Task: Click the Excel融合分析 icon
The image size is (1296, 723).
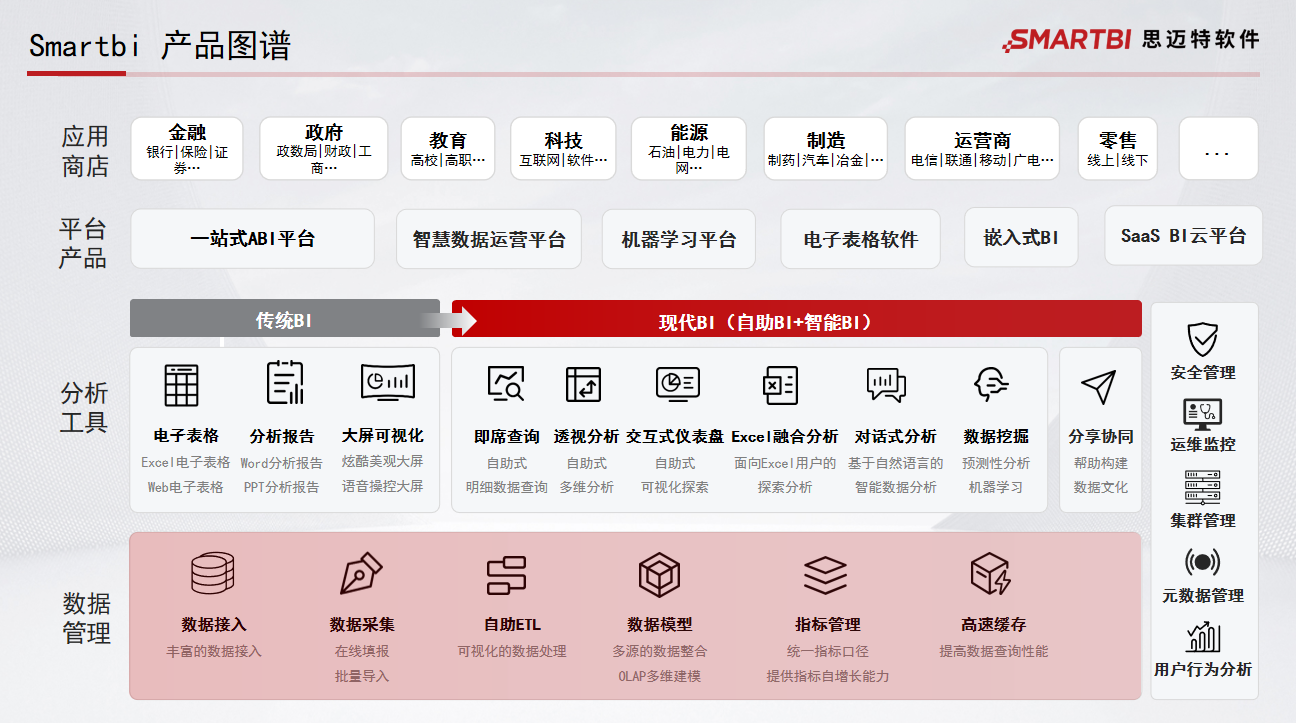Action: click(x=779, y=384)
